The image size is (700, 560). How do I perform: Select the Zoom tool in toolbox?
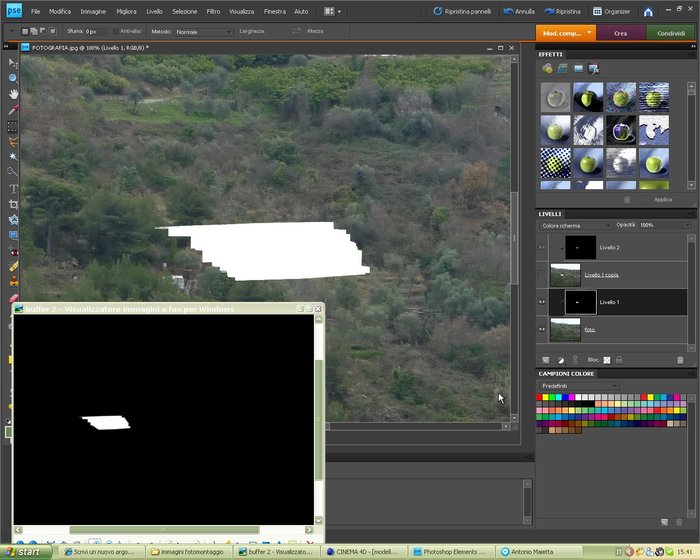pos(13,79)
